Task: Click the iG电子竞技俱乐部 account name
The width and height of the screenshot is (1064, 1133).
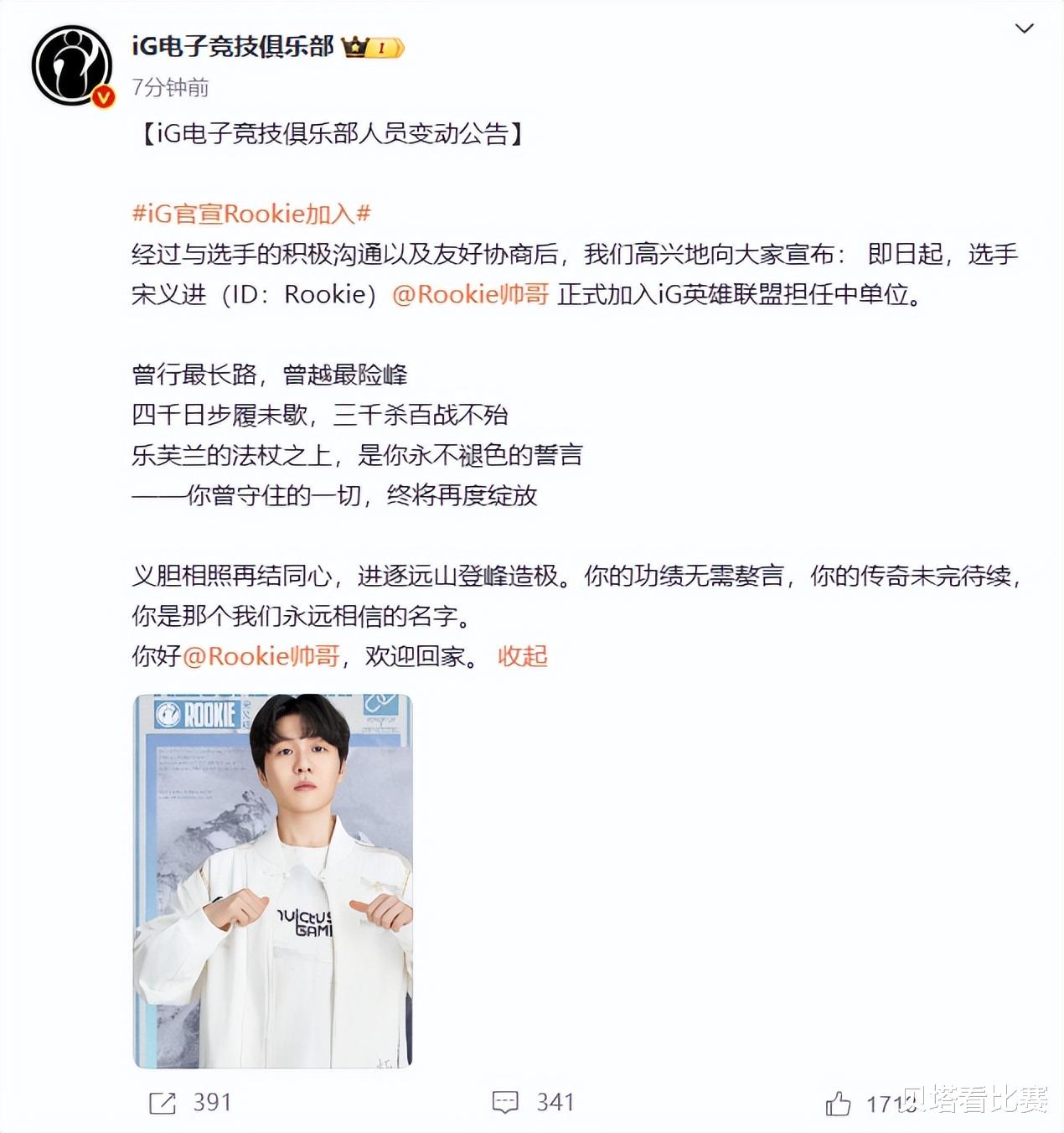Action: [x=233, y=46]
